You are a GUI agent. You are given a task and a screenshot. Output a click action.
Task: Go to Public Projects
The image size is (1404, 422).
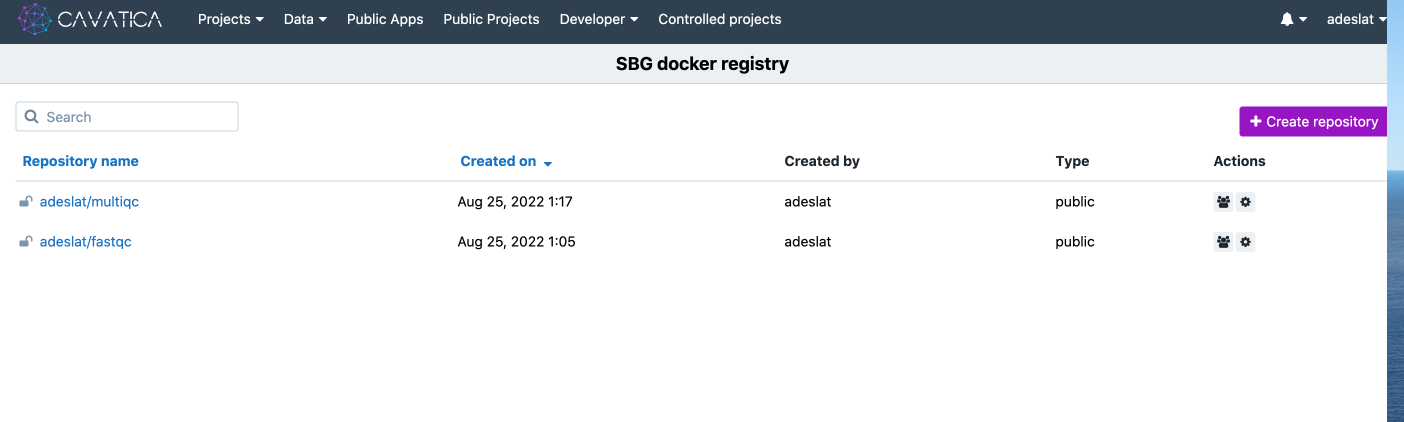pos(491,19)
